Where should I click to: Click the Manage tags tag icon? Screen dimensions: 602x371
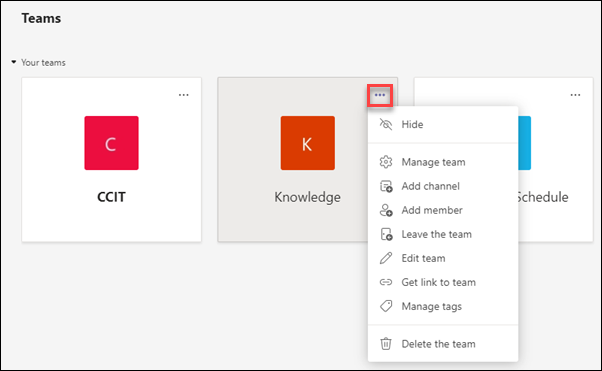coord(386,306)
